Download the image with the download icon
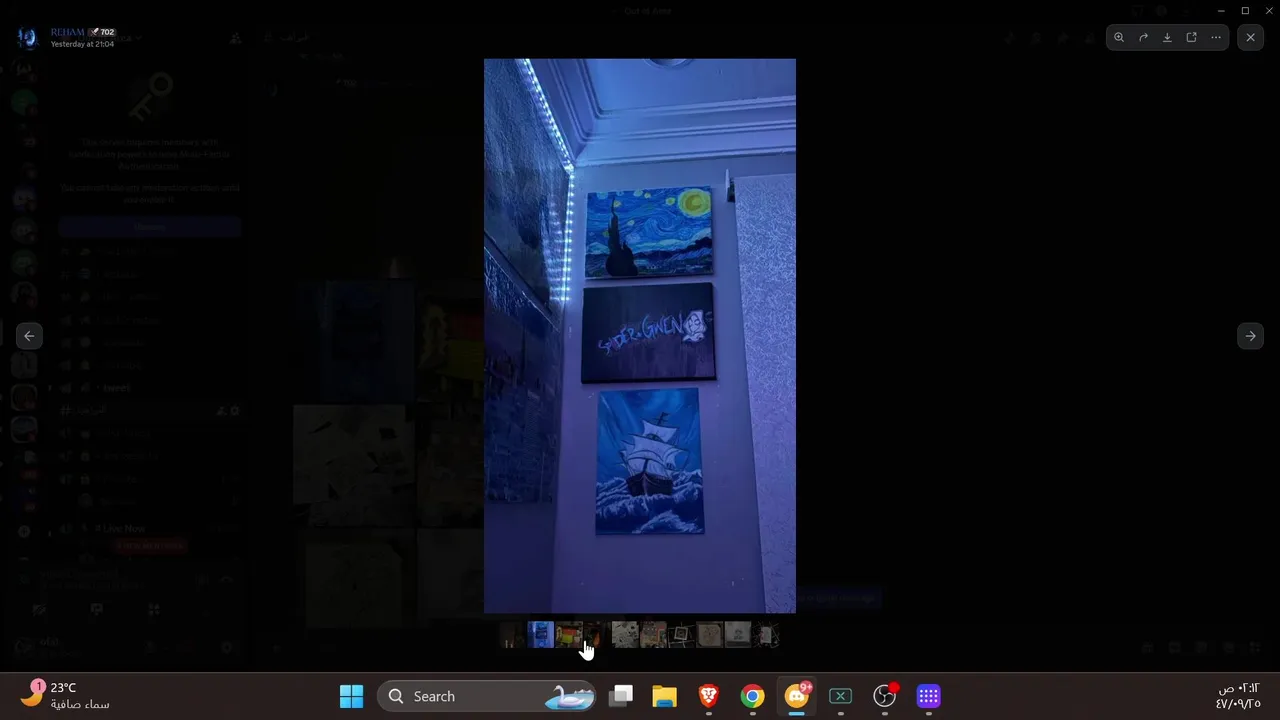This screenshot has width=1280, height=720. [1167, 37]
